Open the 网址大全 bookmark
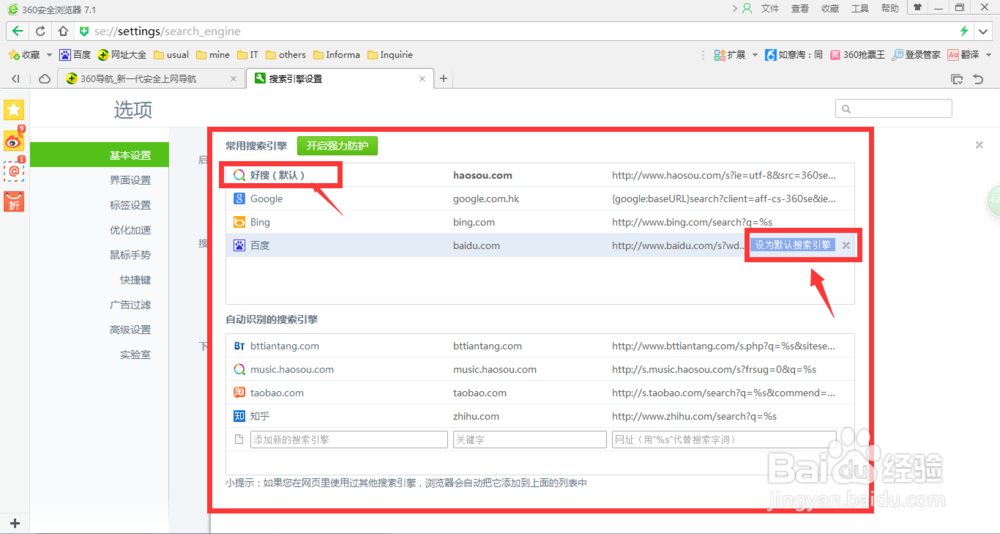The image size is (1000, 534). (x=122, y=55)
